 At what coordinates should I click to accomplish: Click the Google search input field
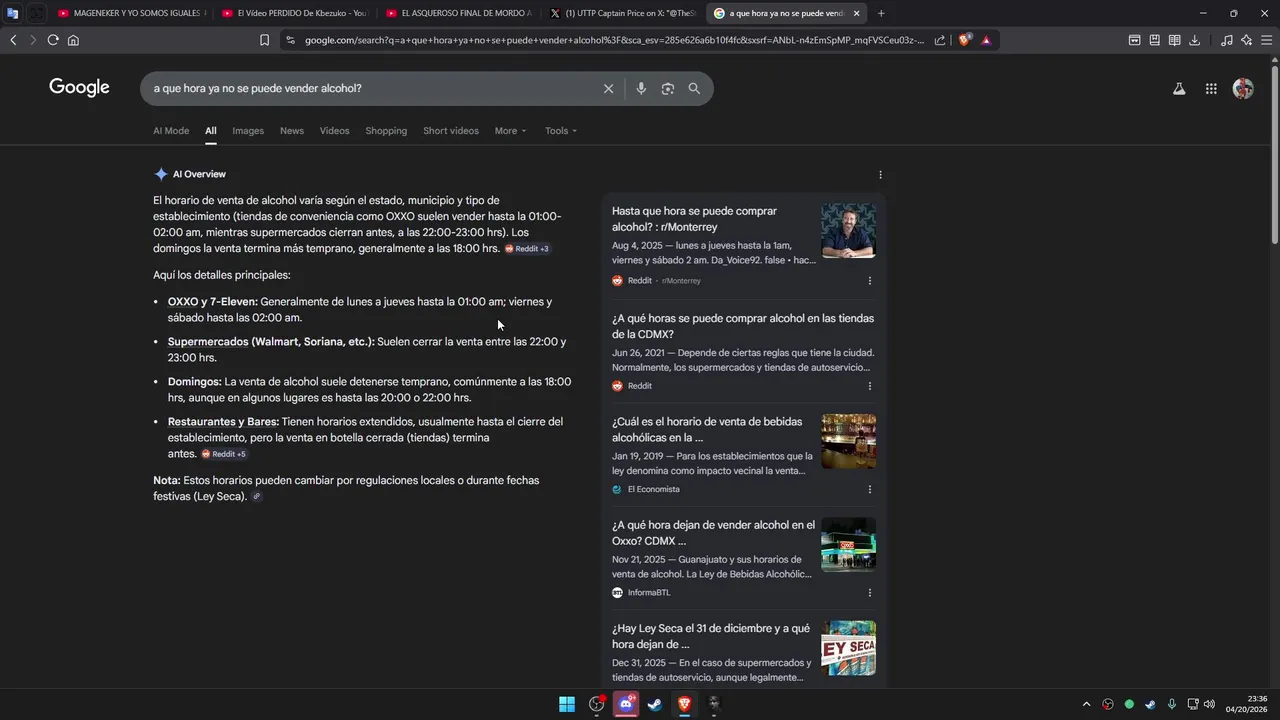click(370, 88)
